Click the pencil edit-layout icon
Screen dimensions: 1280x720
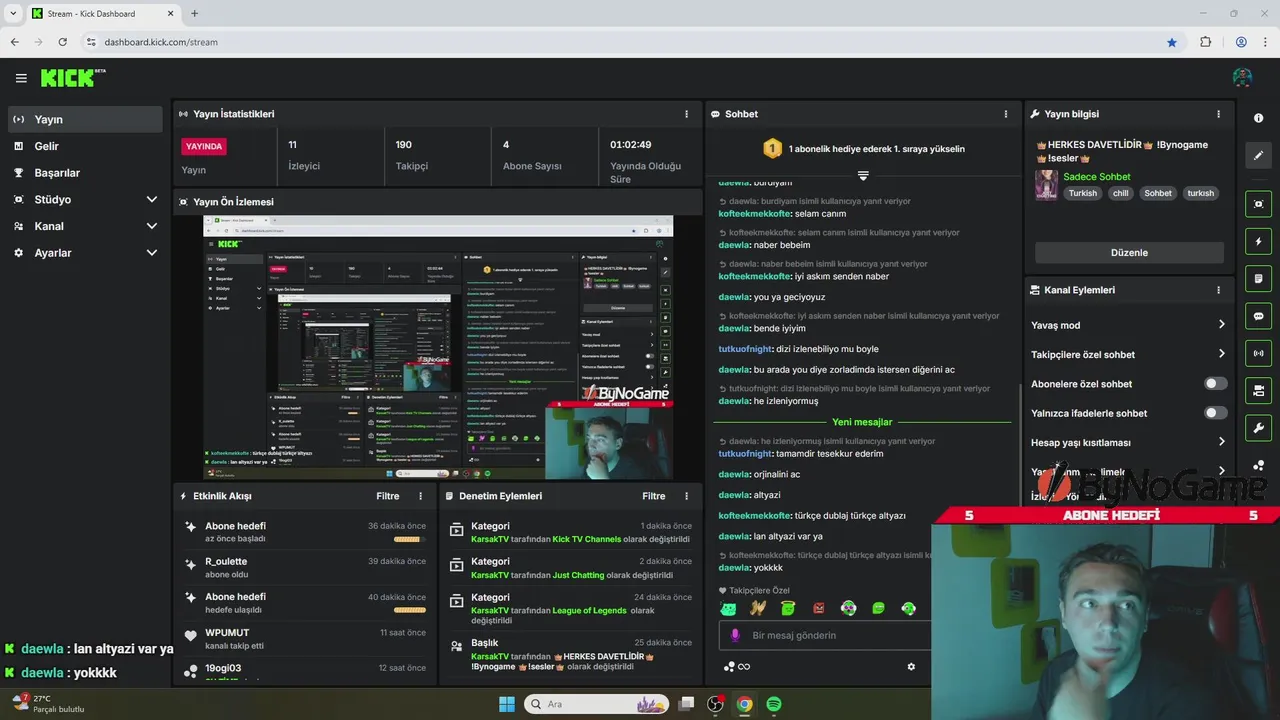1258,155
